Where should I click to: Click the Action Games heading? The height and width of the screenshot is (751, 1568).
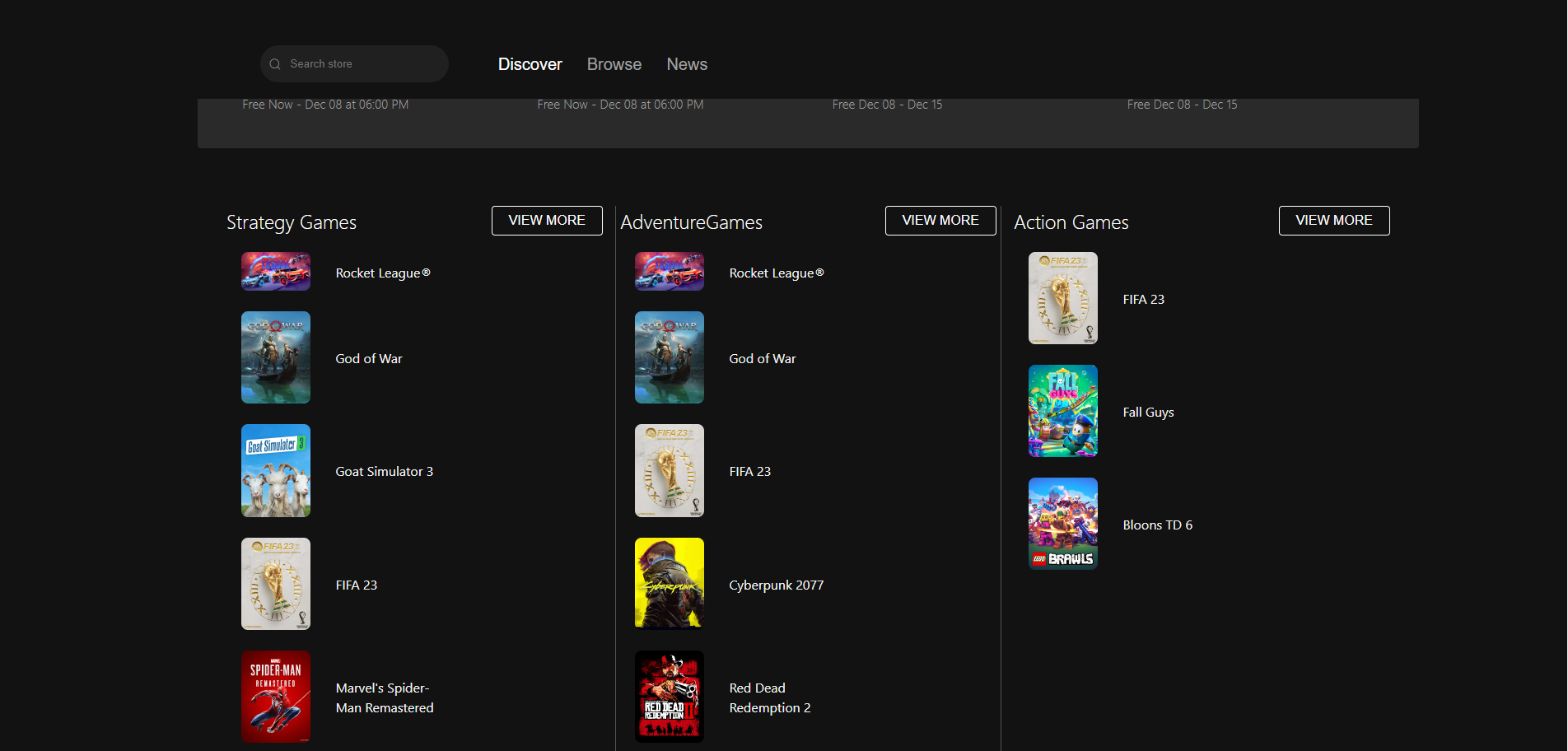pyautogui.click(x=1071, y=222)
